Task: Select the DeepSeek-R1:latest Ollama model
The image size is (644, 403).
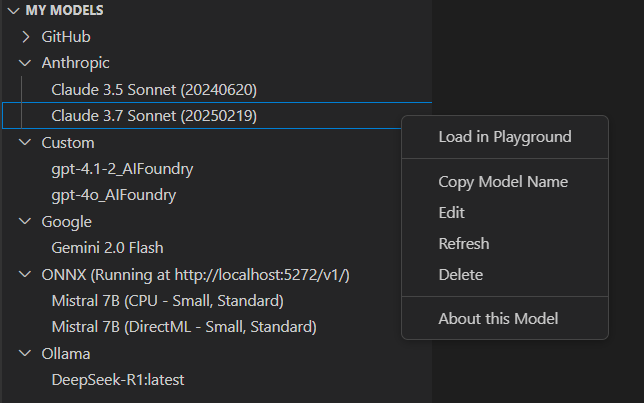Action: (118, 379)
